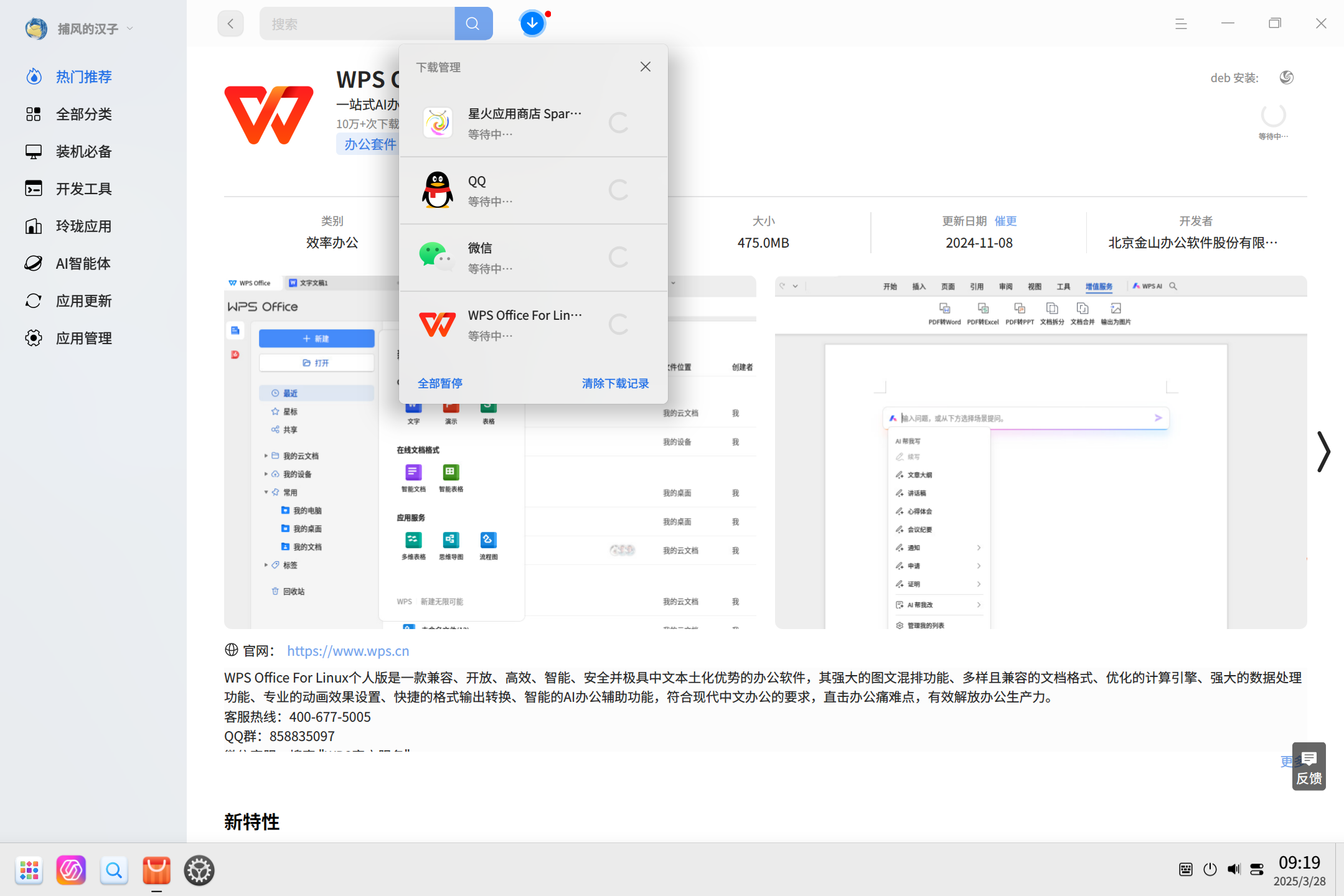
Task: Click the QQ download waiting spinner
Action: click(x=618, y=190)
